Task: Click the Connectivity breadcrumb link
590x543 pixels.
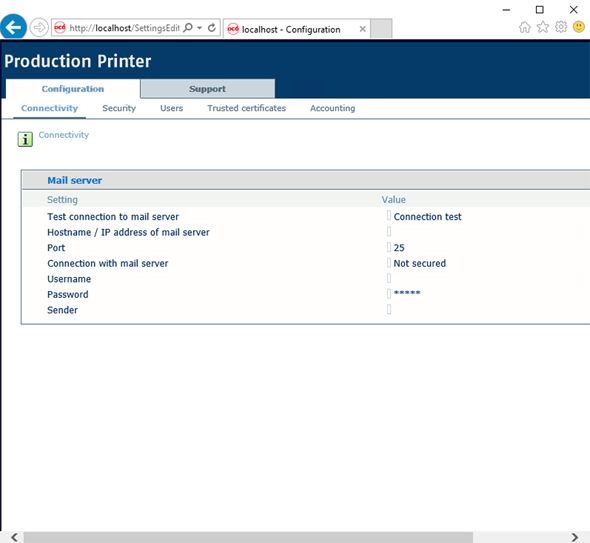Action: coord(64,135)
